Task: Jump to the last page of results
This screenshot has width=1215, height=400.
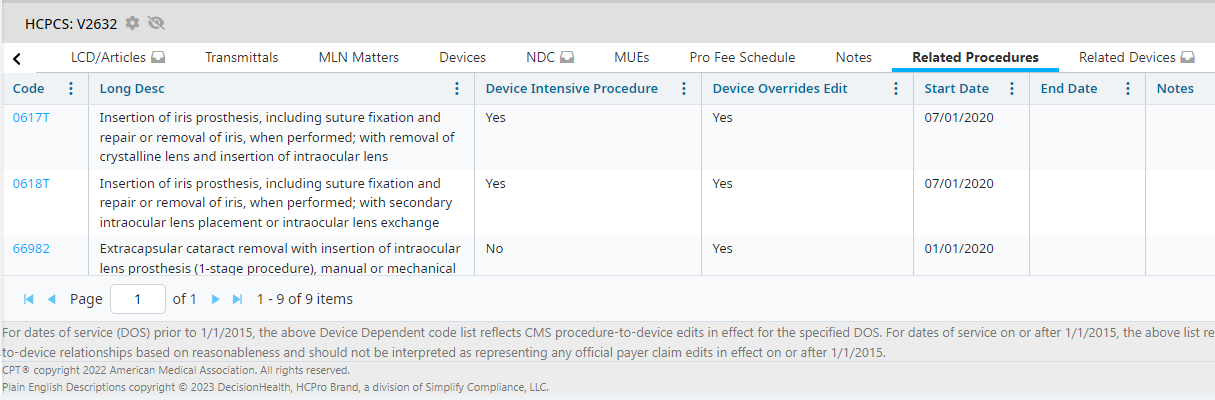Action: coord(237,299)
